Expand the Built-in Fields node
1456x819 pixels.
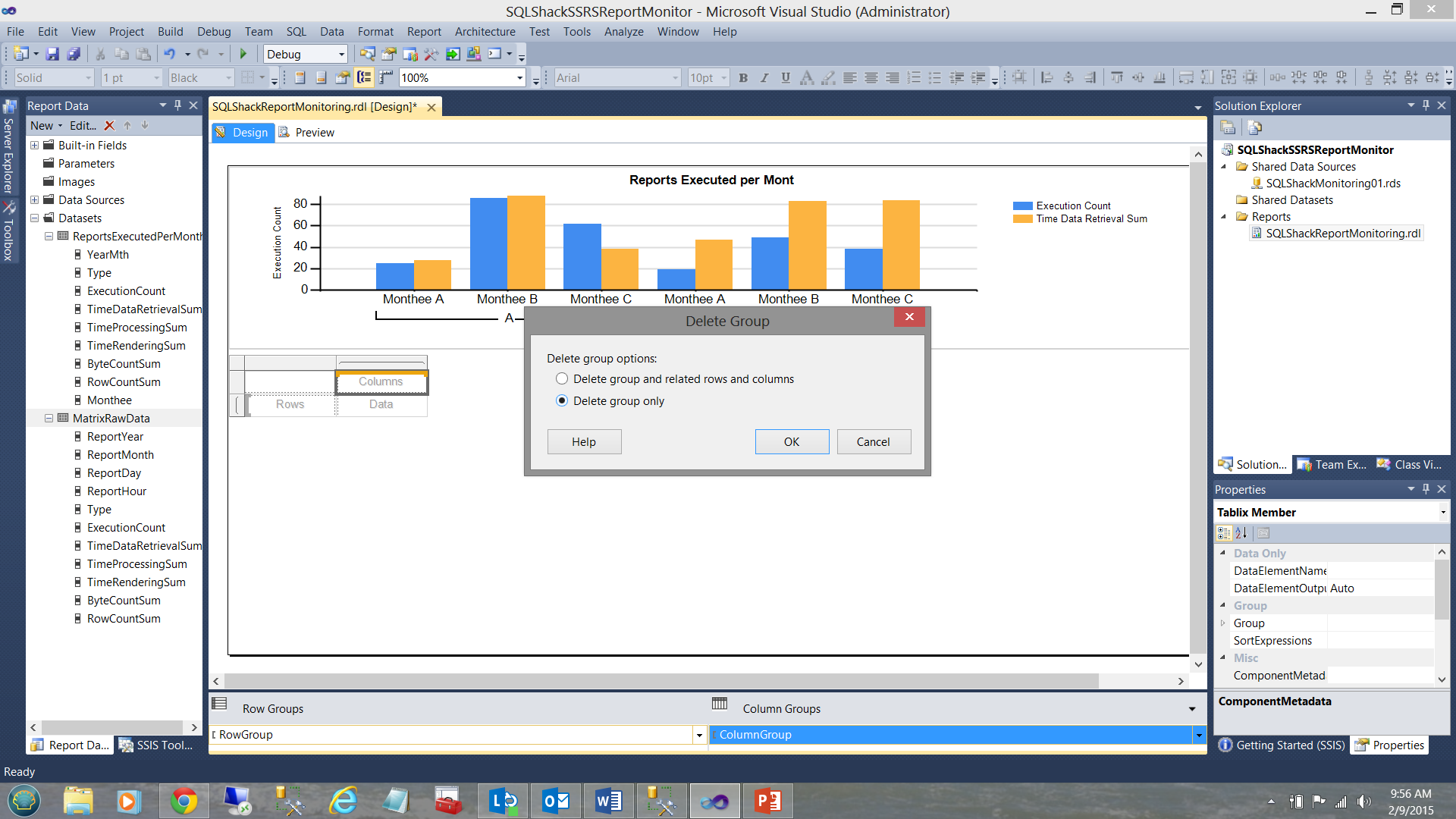tap(34, 145)
